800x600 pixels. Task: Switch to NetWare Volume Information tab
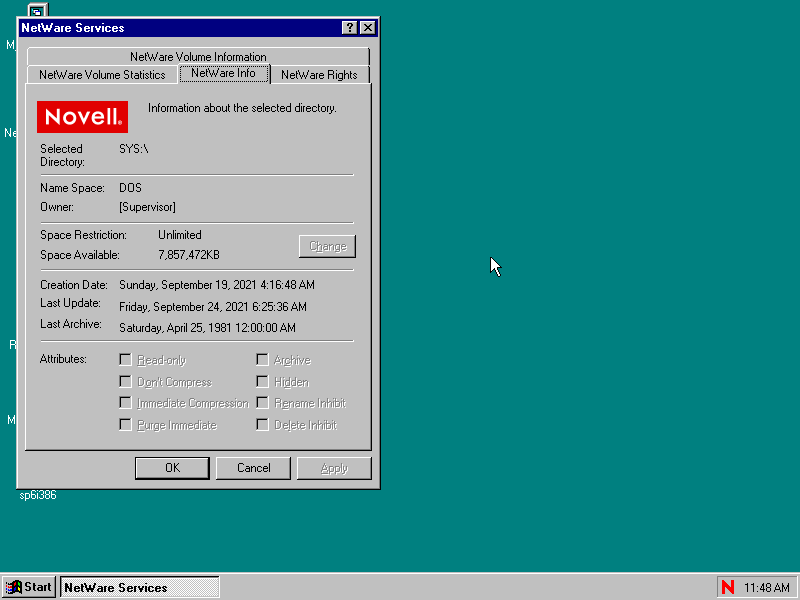coord(198,57)
